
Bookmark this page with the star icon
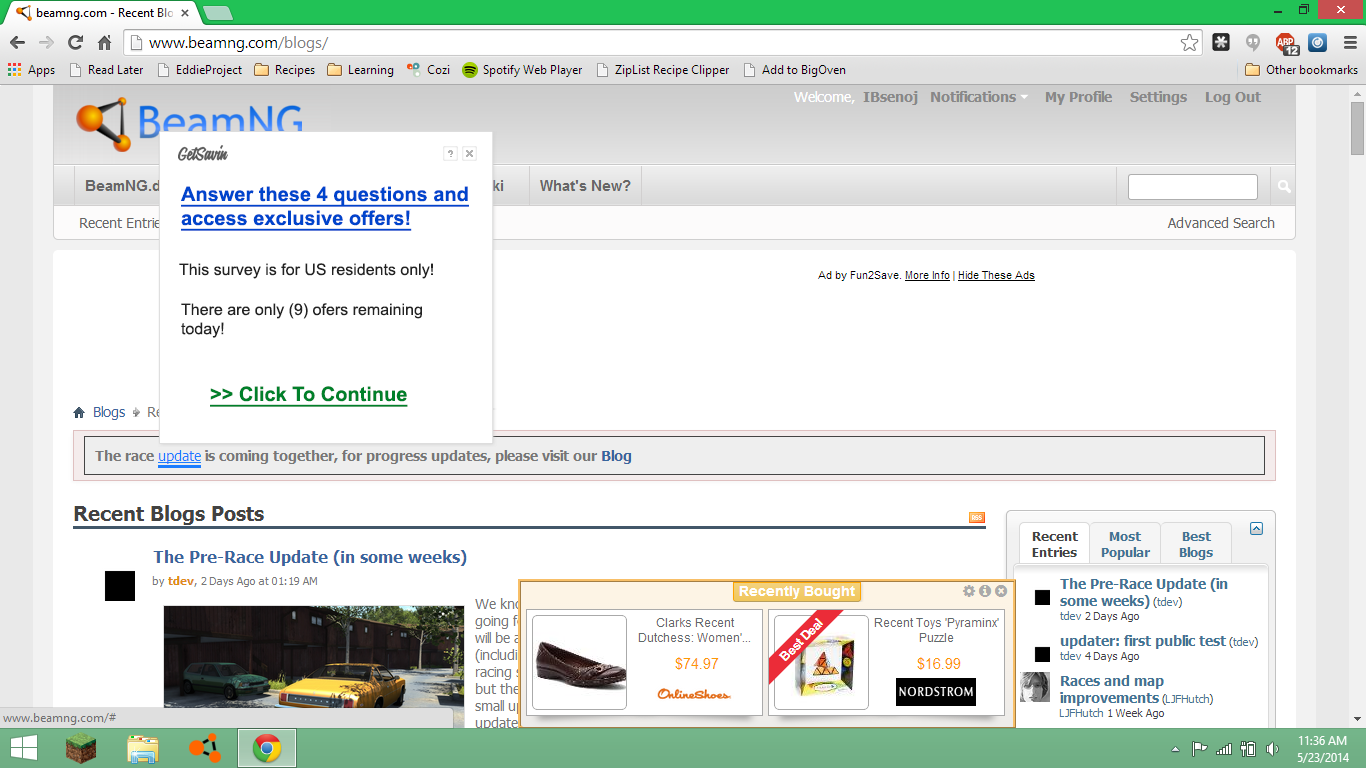tap(1189, 42)
